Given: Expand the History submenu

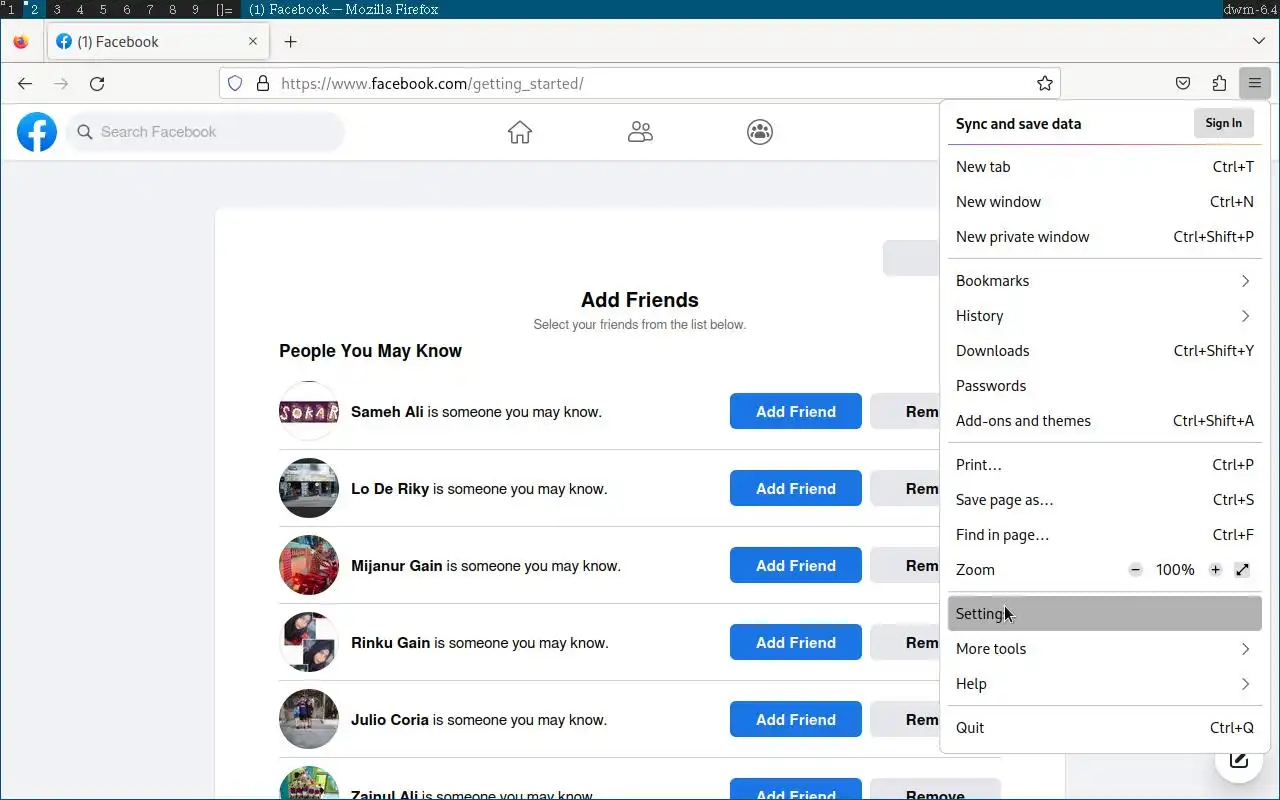Looking at the screenshot, I should (1104, 316).
